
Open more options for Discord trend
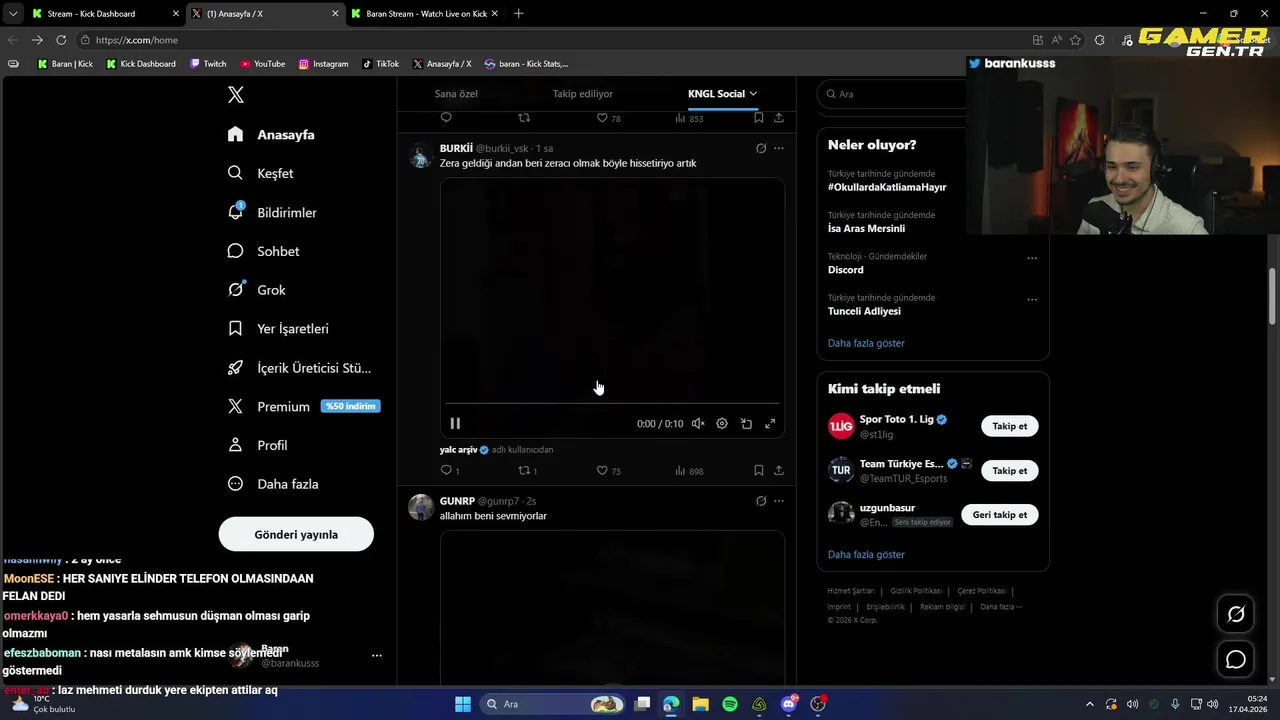click(x=1032, y=258)
